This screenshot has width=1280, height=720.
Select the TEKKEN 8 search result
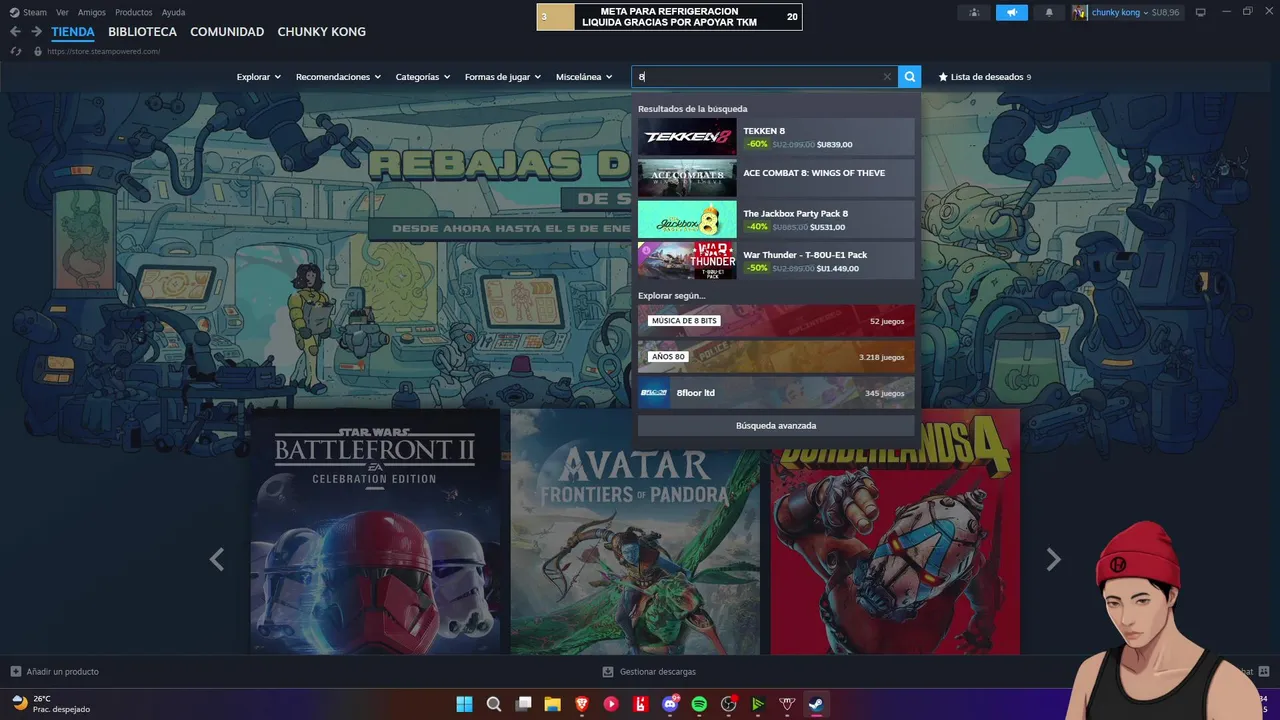(x=776, y=137)
